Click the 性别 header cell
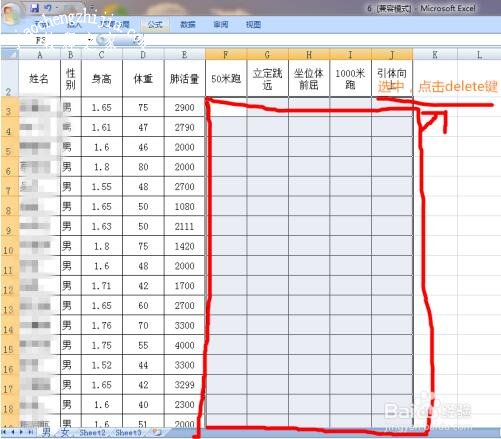The width and height of the screenshot is (501, 439). [71, 79]
